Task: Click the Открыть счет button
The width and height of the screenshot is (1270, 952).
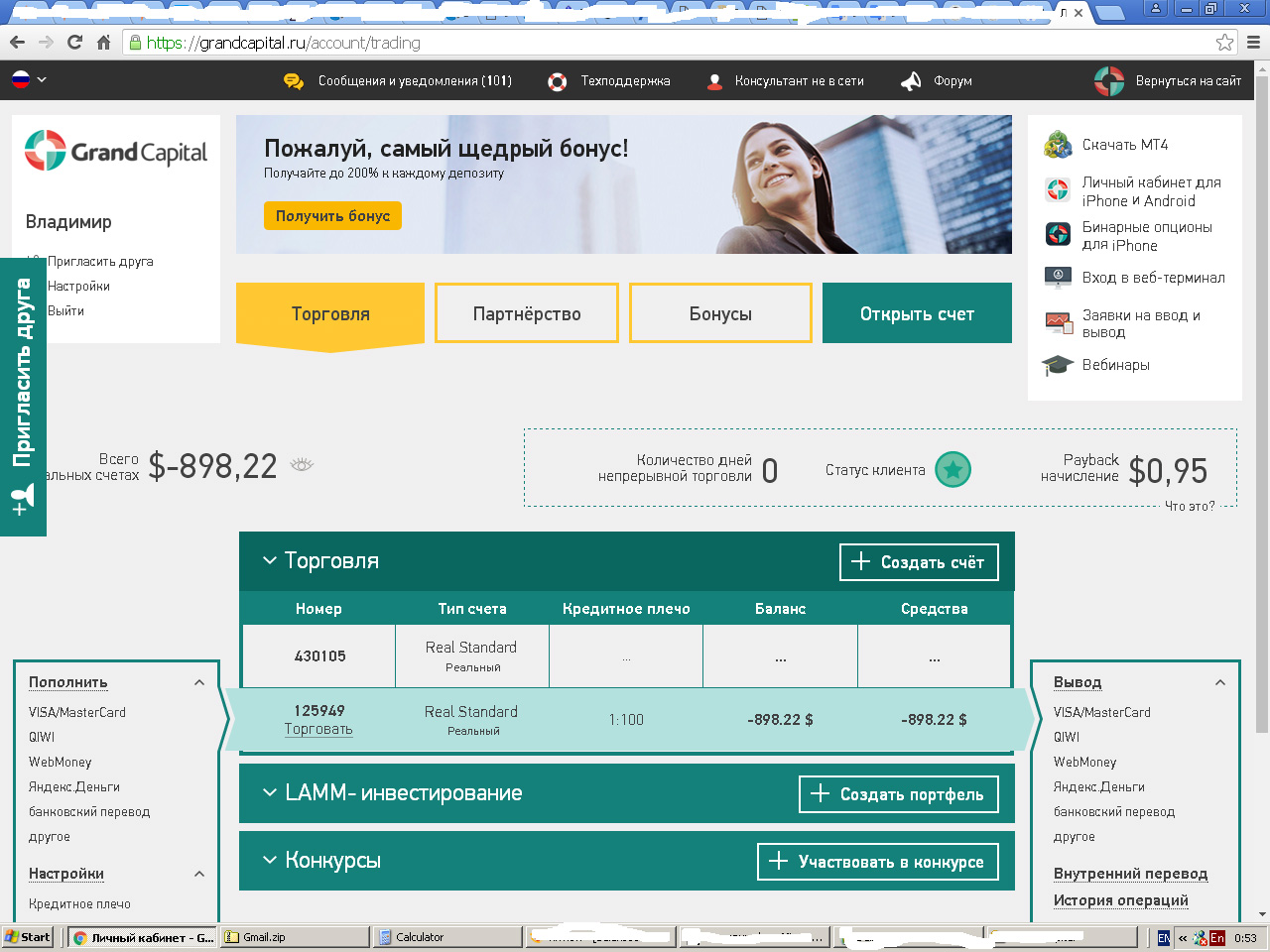Action: click(x=917, y=313)
